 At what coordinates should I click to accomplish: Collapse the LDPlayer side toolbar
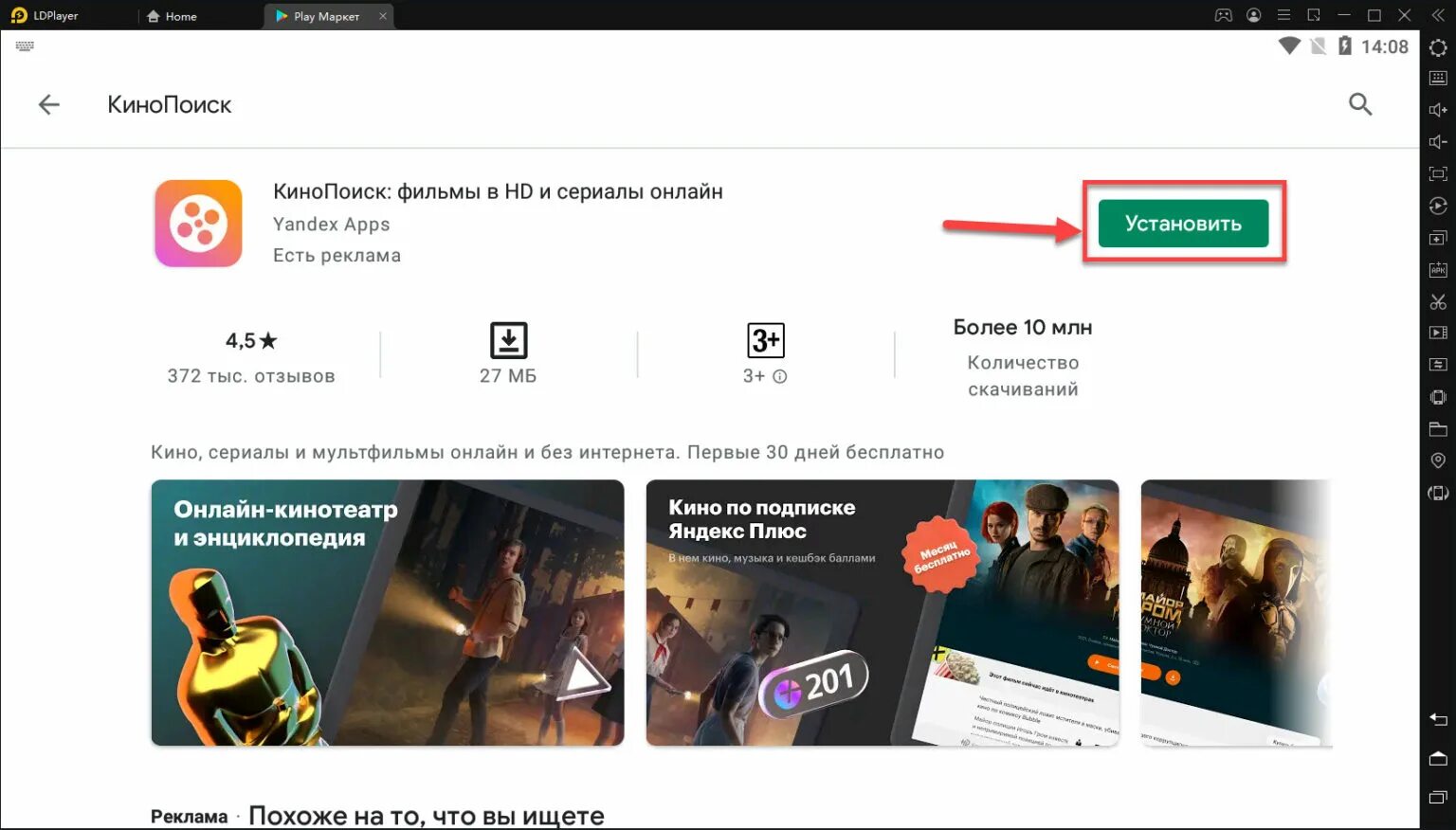click(x=1437, y=15)
